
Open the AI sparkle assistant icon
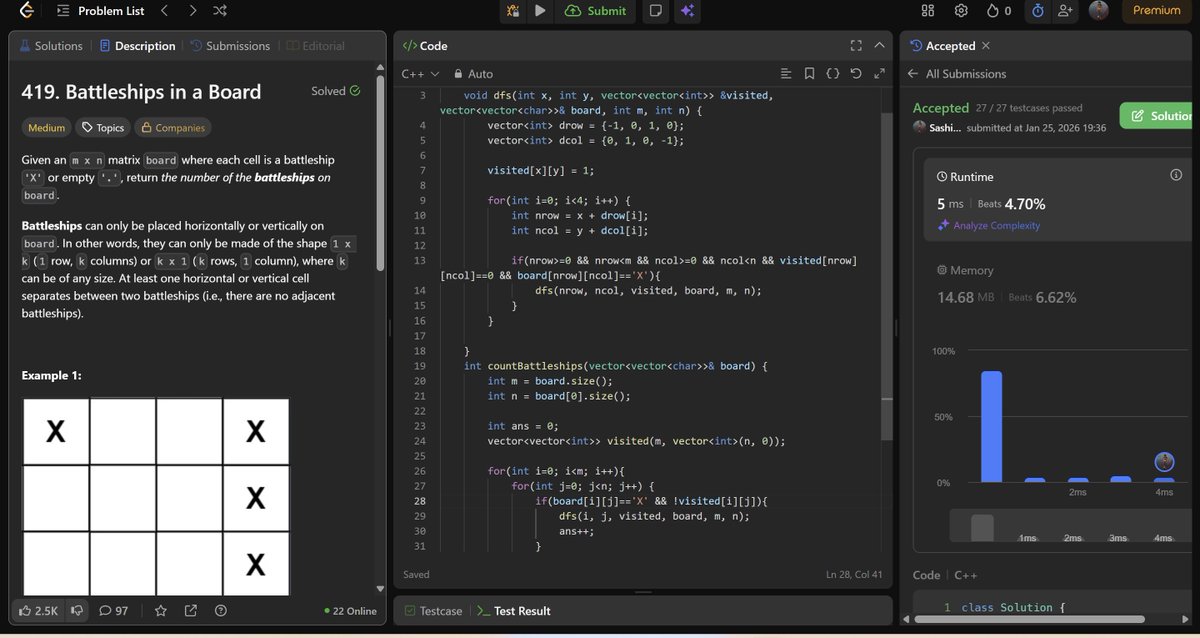[x=687, y=11]
